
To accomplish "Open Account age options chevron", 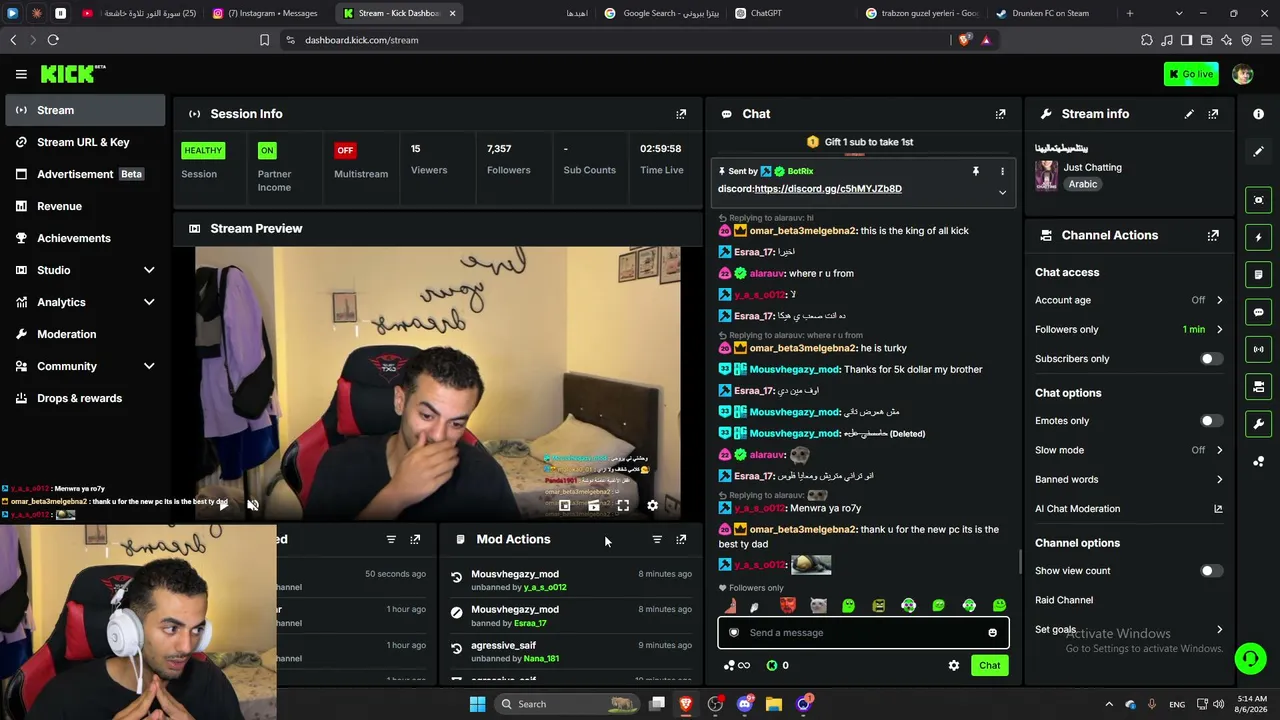I will point(1219,300).
